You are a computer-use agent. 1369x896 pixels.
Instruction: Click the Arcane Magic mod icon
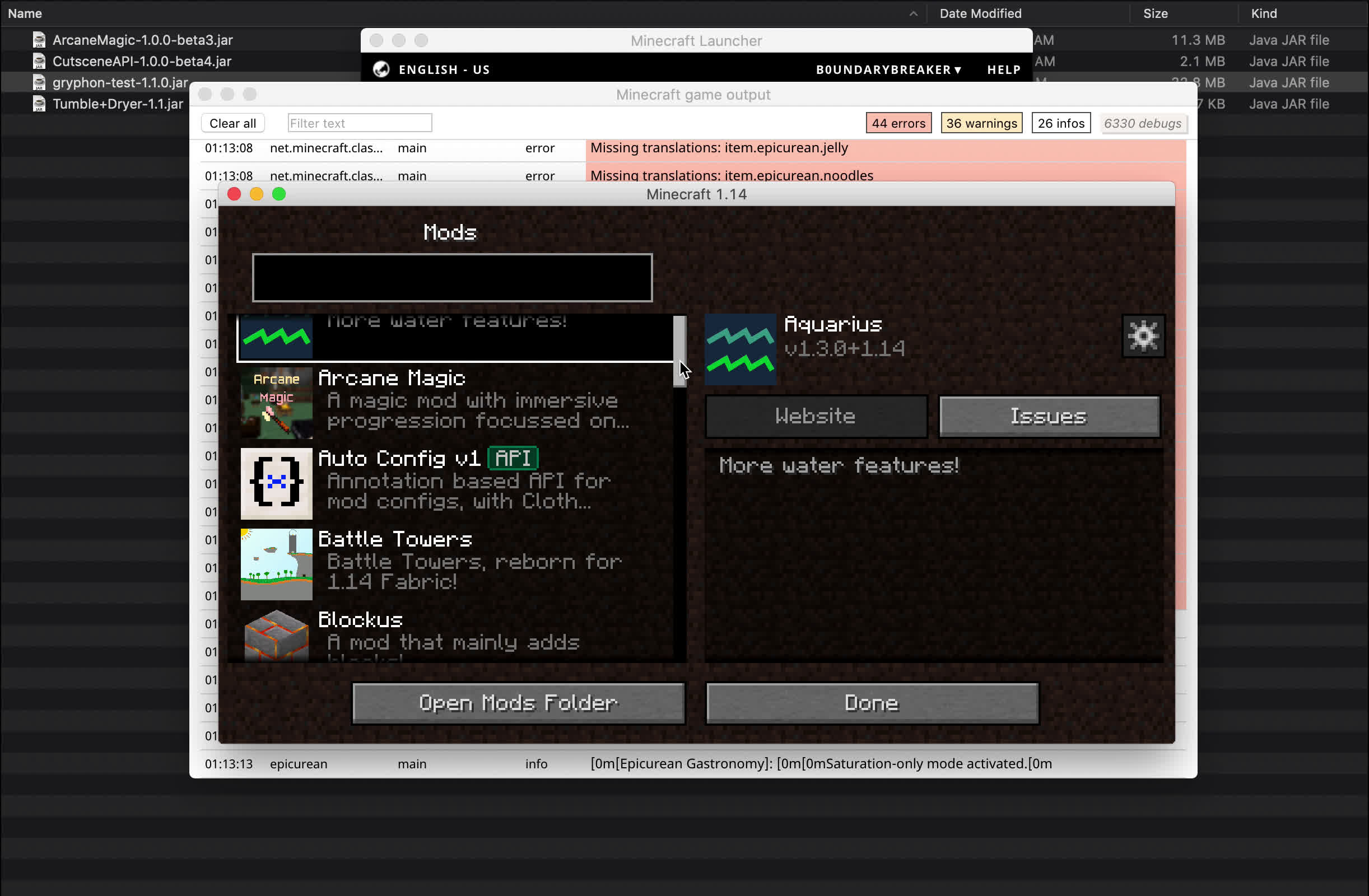coord(276,403)
